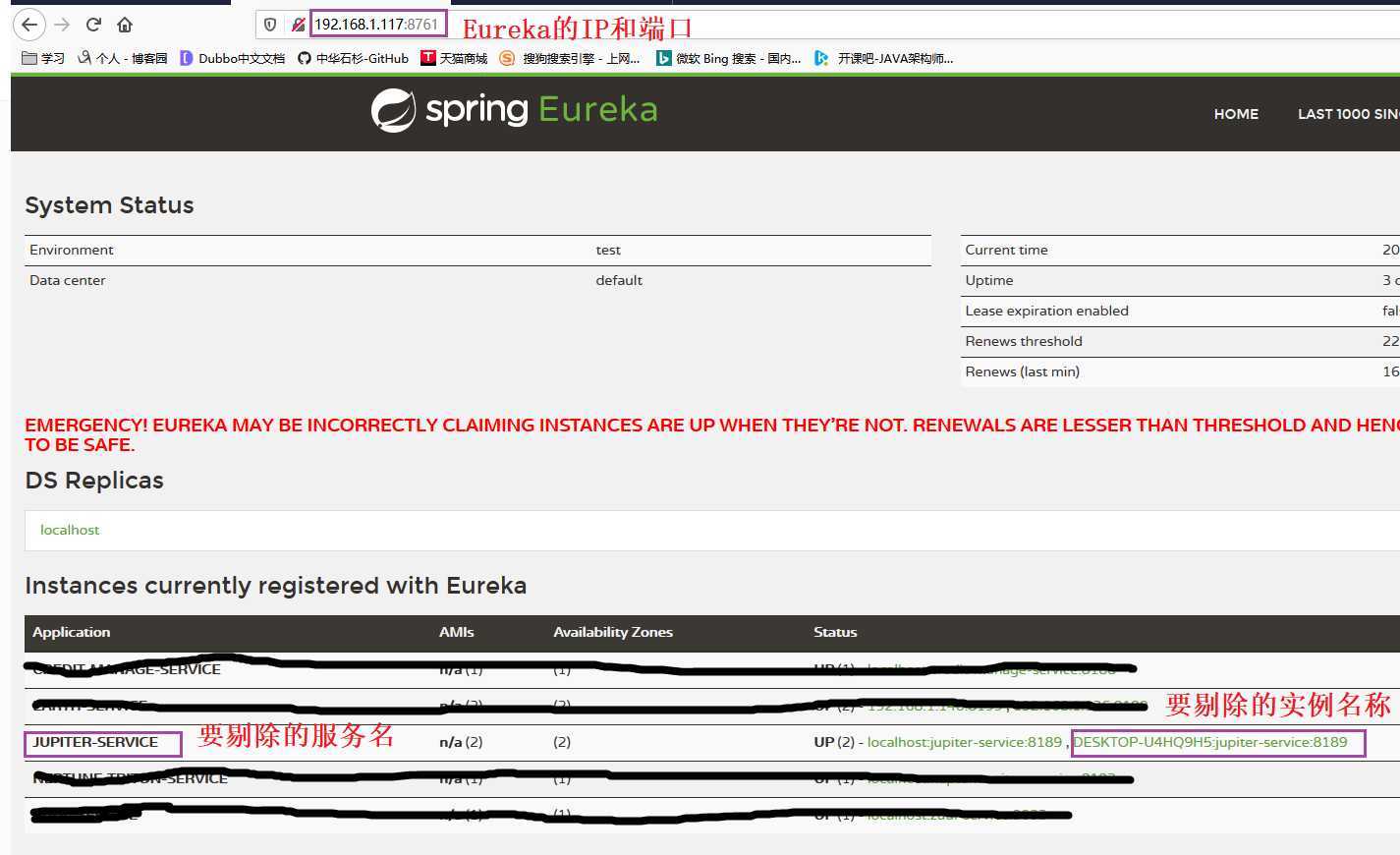Select the Data center label
The image size is (1400, 855).
click(x=68, y=280)
